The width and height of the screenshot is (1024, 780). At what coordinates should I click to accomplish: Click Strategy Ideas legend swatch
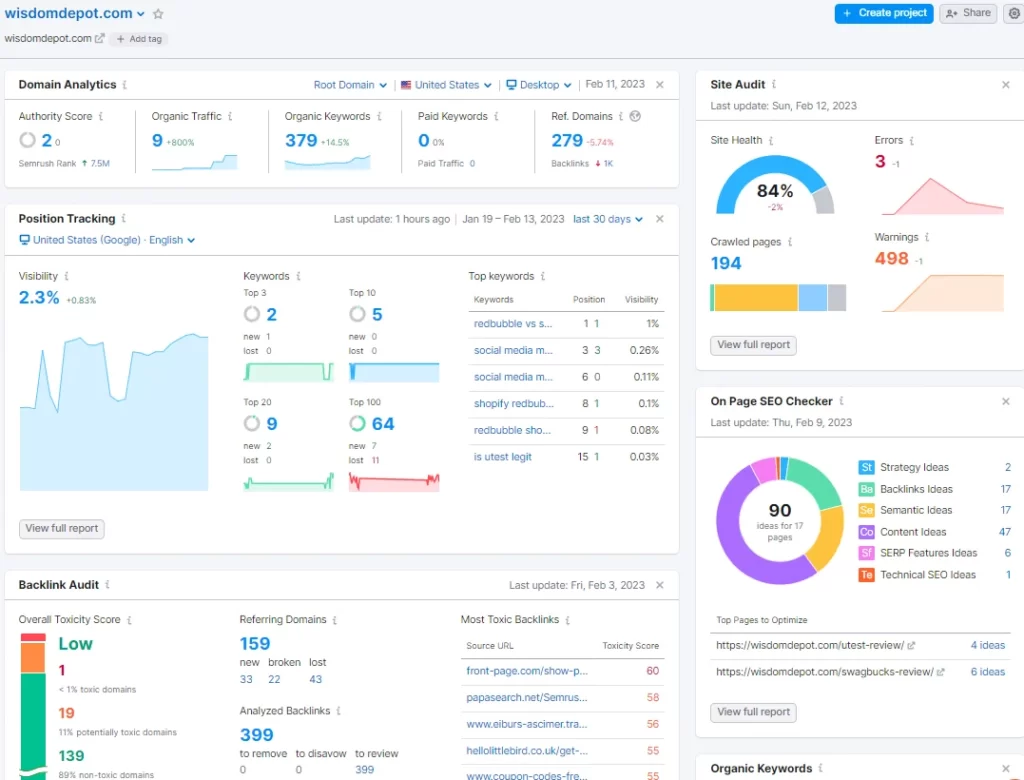coord(866,467)
